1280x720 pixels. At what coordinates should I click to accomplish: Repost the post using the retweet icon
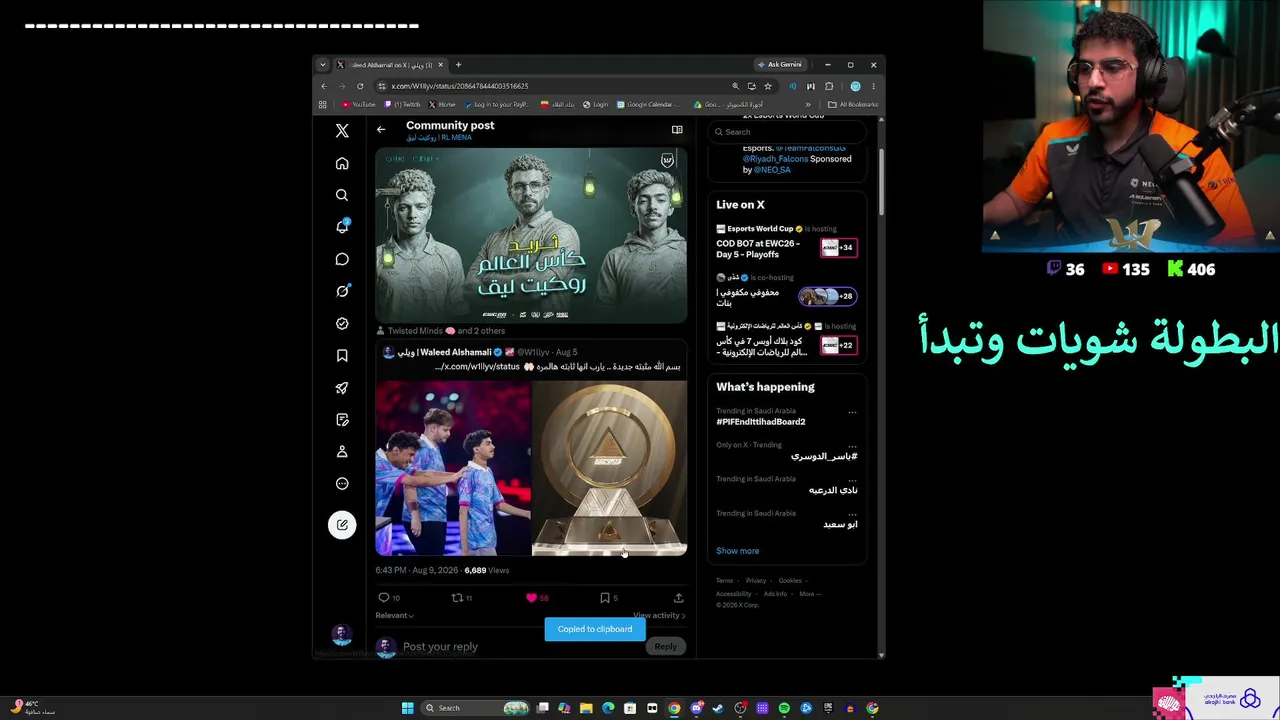tap(457, 598)
